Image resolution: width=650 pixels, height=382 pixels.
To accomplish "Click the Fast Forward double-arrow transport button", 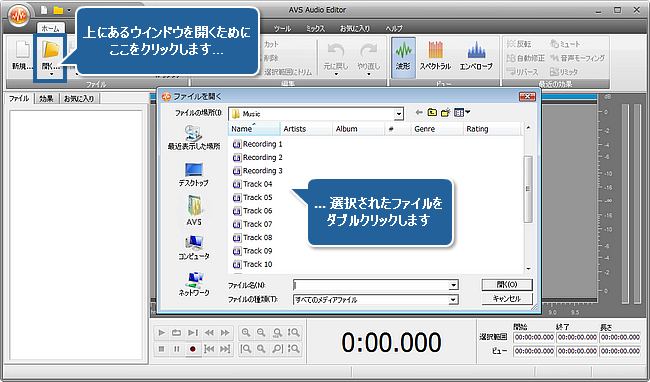I will [x=225, y=333].
